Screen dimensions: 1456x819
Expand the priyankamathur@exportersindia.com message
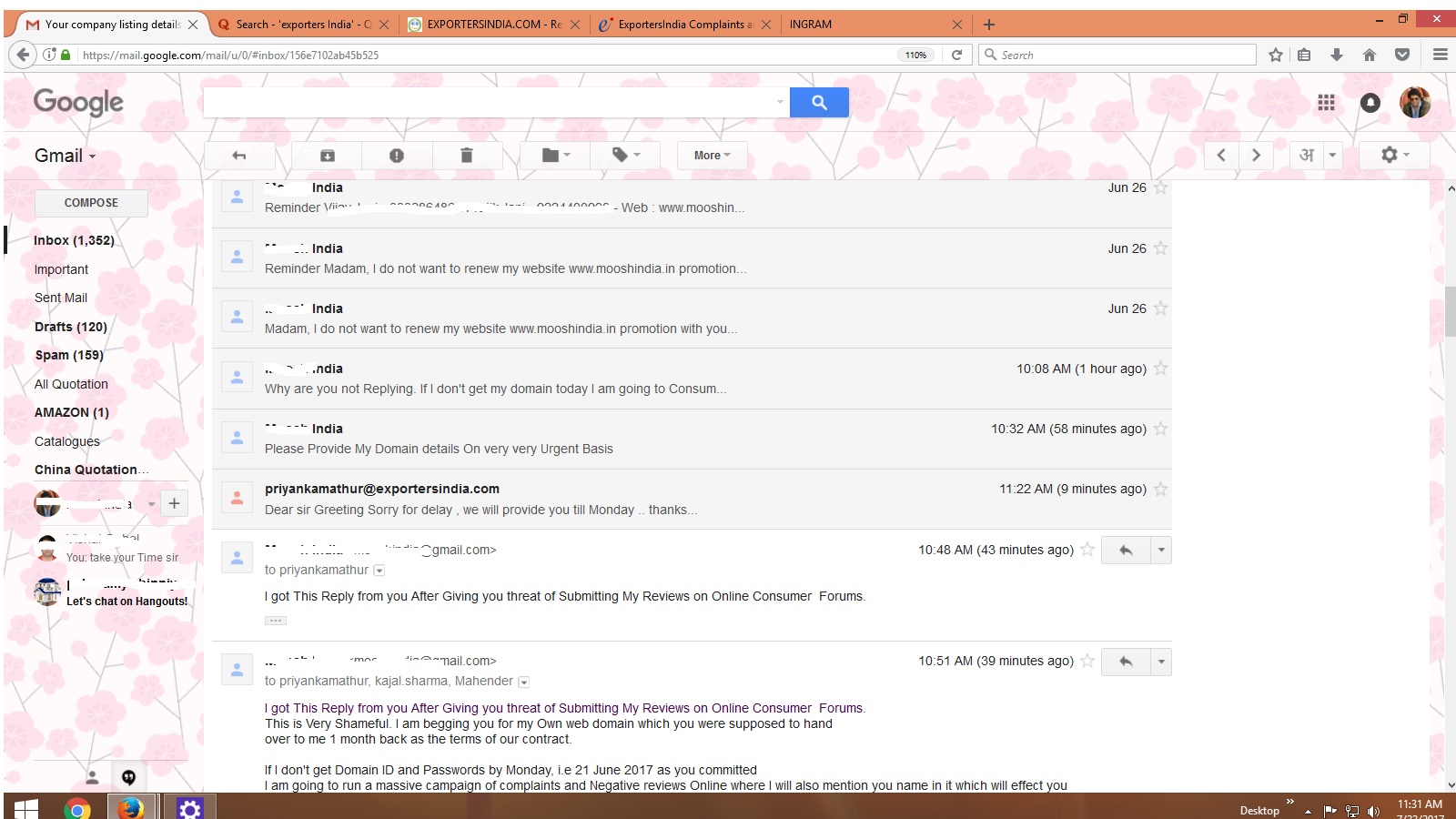coord(692,499)
